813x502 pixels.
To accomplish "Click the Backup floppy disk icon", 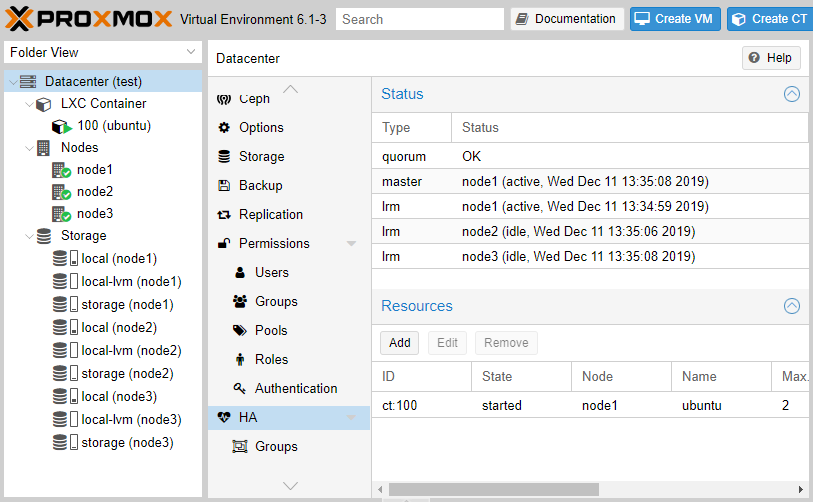I will click(224, 186).
